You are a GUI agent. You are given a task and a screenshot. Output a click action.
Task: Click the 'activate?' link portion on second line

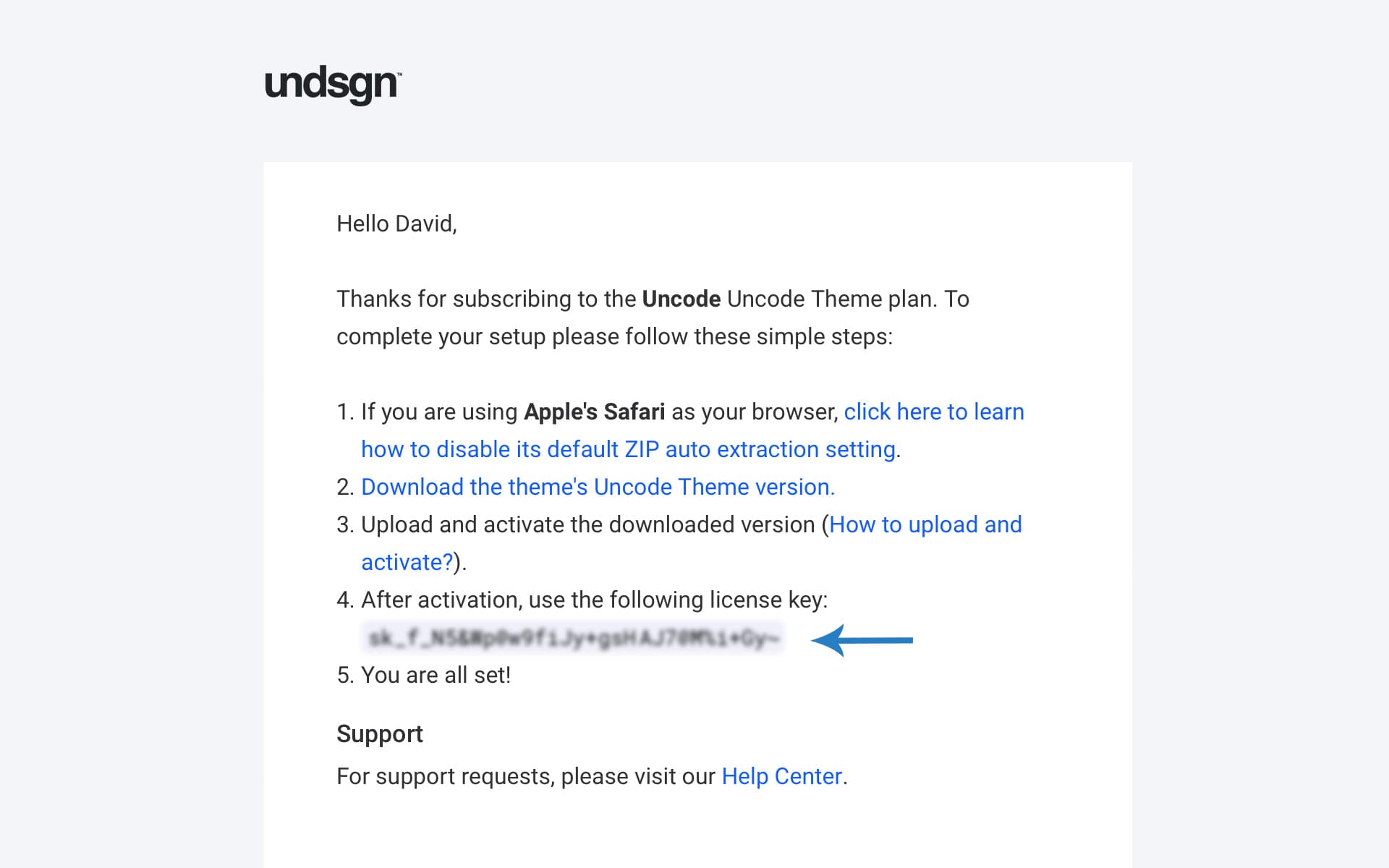click(x=407, y=562)
